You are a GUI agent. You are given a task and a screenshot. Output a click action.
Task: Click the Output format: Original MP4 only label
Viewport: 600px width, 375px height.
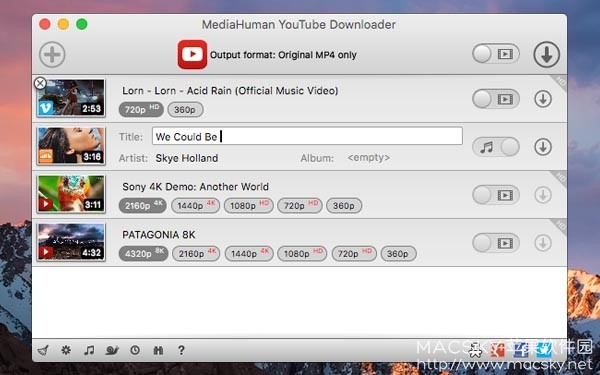[283, 55]
